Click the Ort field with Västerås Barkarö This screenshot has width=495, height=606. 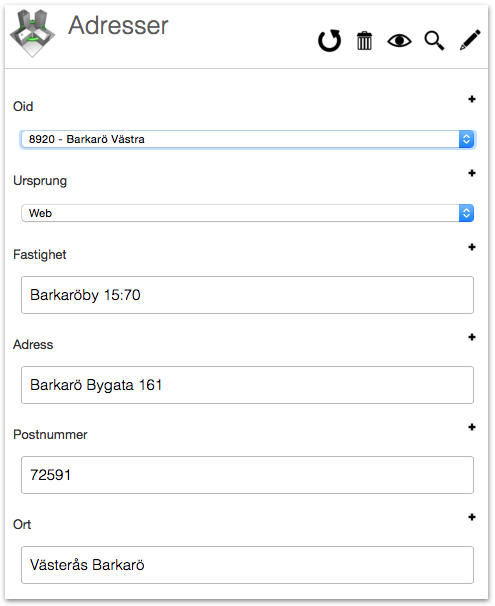tap(247, 565)
